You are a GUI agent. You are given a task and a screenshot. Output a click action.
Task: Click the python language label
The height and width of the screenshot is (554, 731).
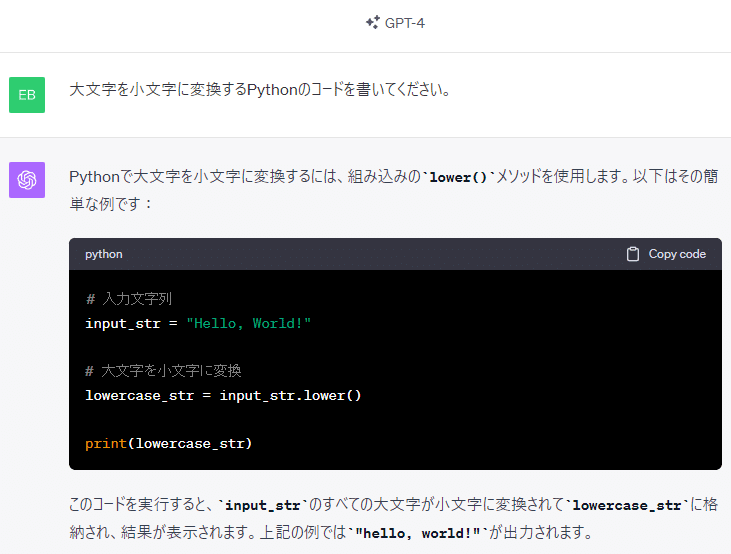click(104, 254)
